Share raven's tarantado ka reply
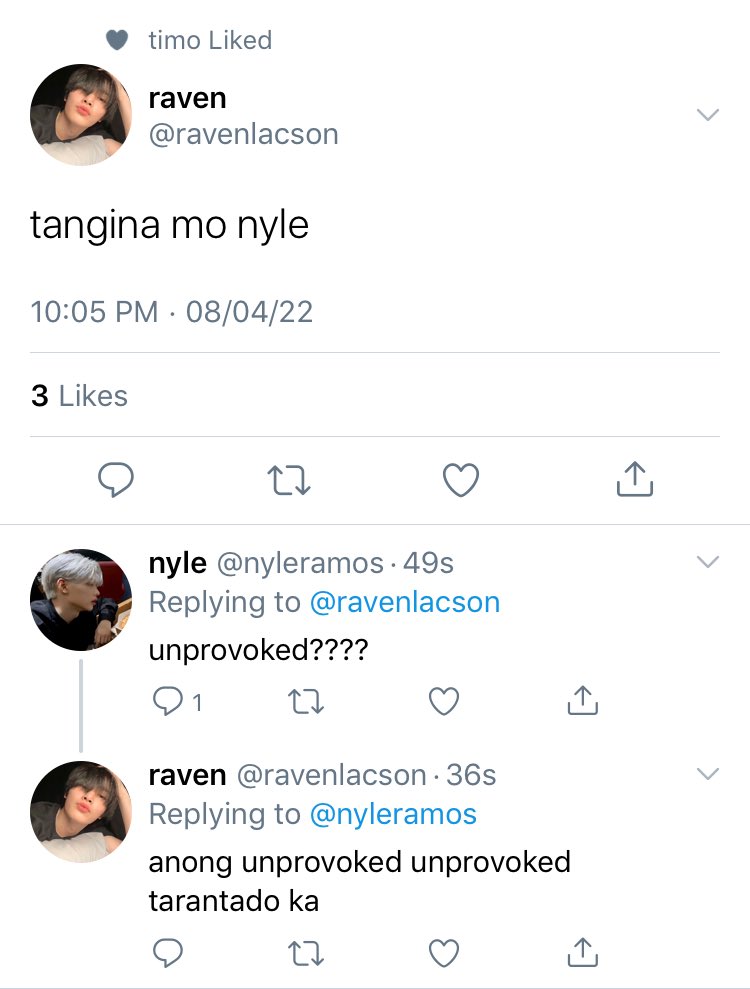The width and height of the screenshot is (750, 989). pos(582,952)
